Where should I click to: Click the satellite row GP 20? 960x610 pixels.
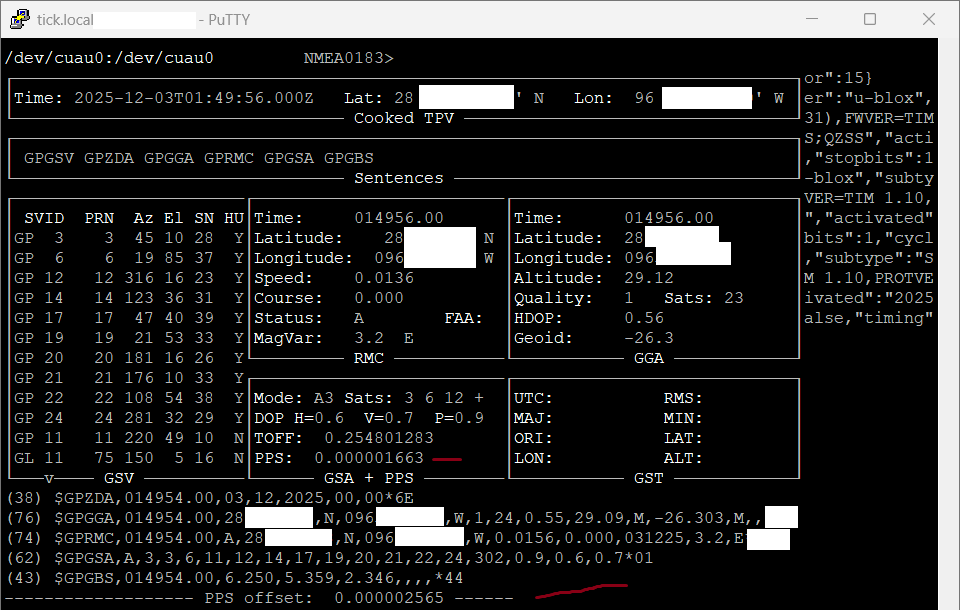[x=129, y=358]
